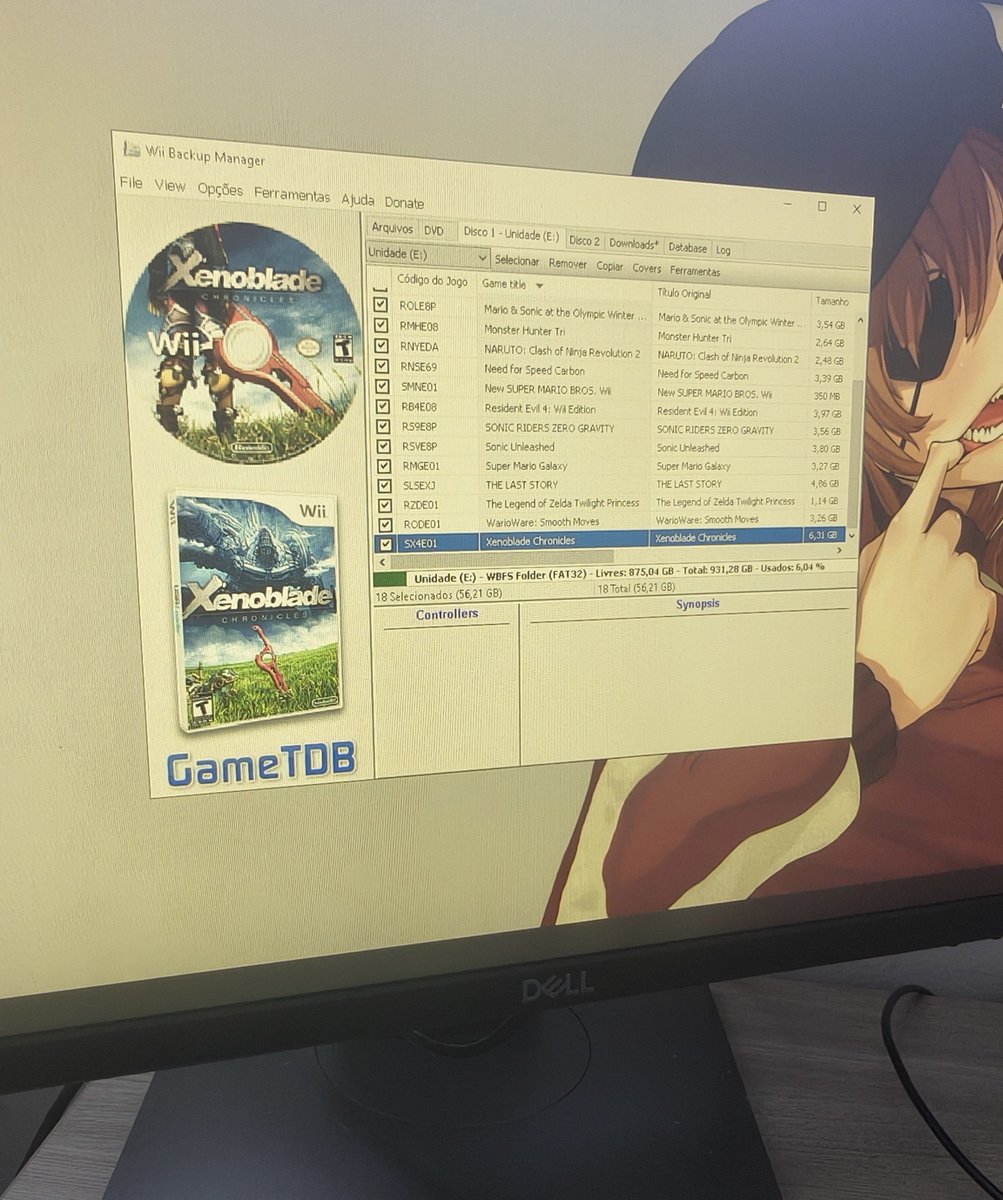Click the Synopsis panel heading

pos(697,604)
